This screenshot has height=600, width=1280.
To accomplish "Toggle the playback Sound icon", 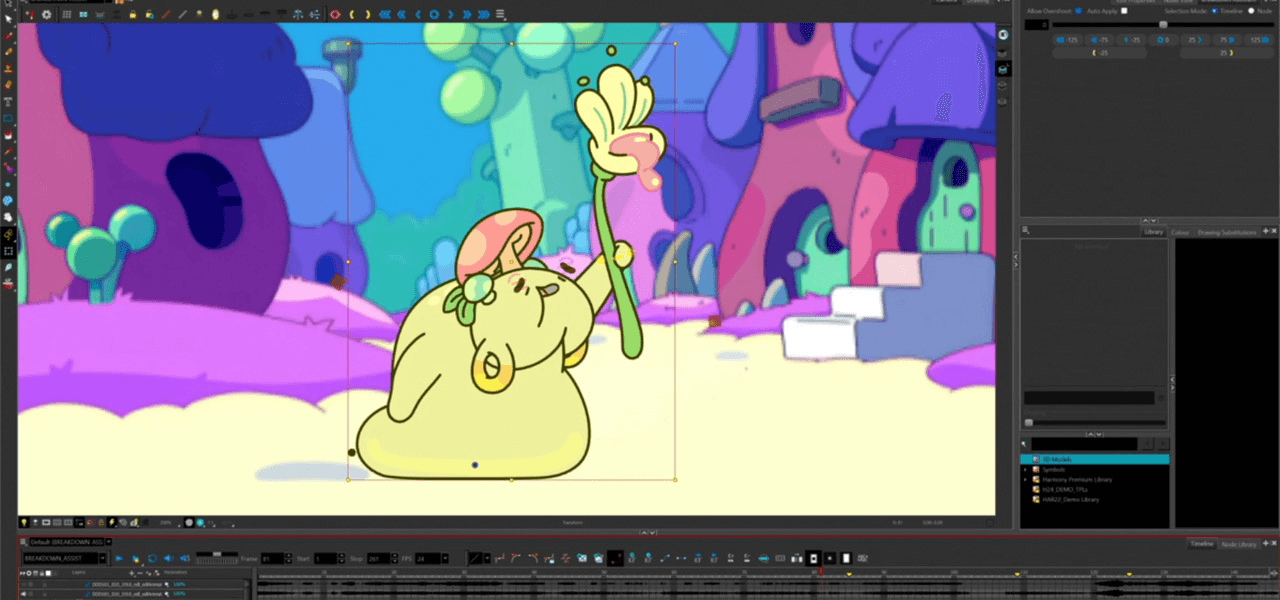I will 168,558.
